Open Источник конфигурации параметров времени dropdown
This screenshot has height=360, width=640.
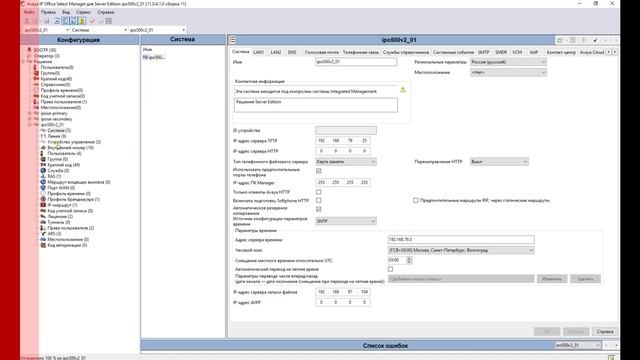click(346, 221)
